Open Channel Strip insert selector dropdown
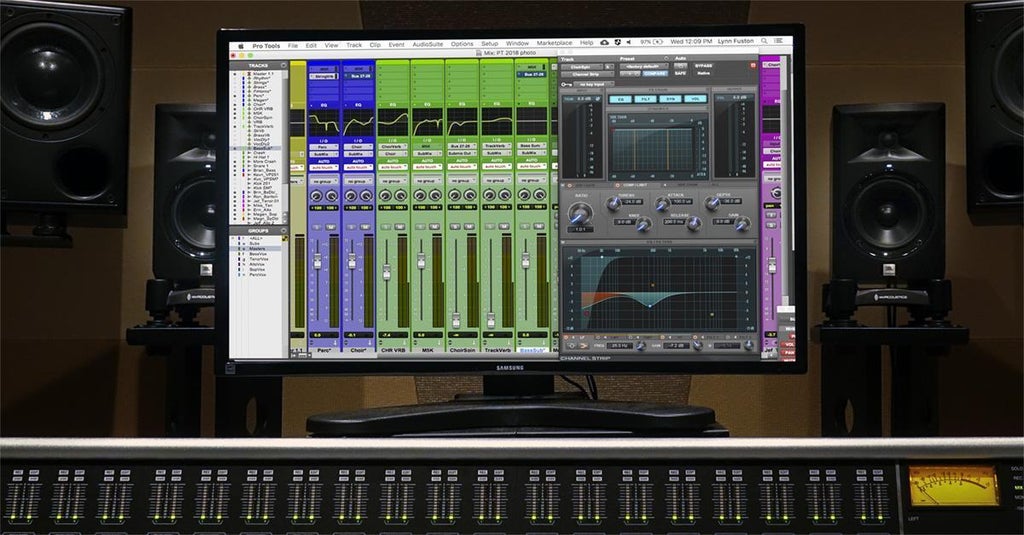This screenshot has width=1024, height=535. (587, 74)
